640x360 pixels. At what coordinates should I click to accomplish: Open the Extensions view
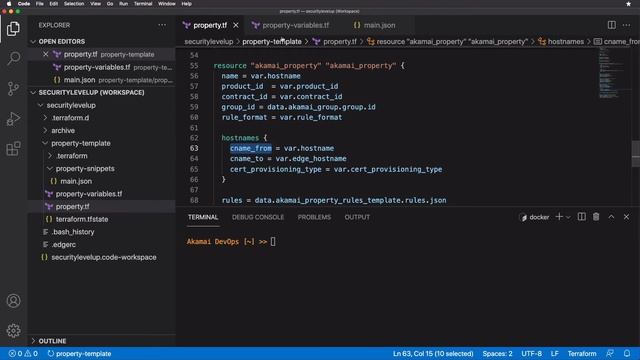coord(13,149)
